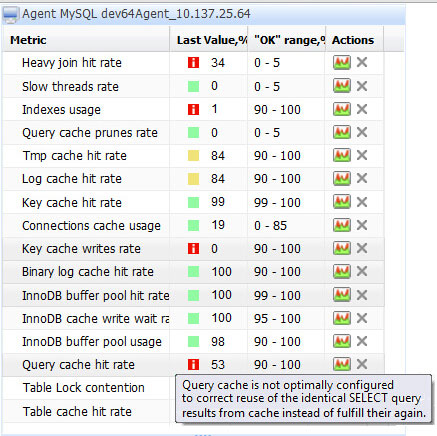Screen dimensions: 437x436
Task: Select the Heavy join hit rate metric name
Action: 72,63
